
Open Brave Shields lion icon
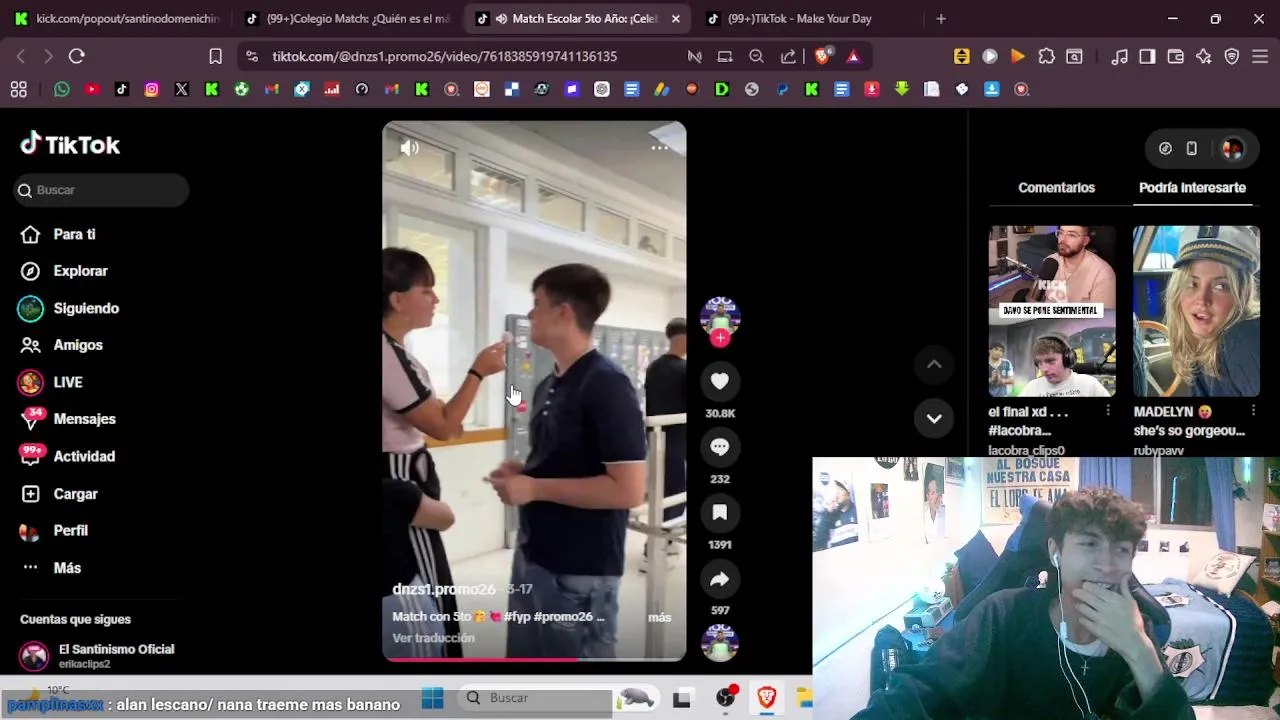coord(822,56)
